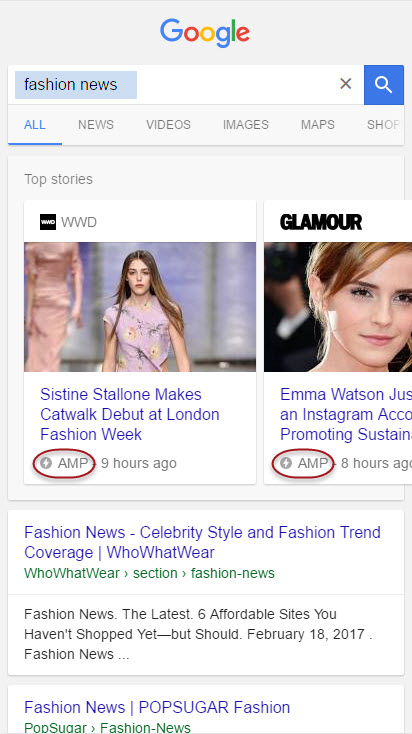412x734 pixels.
Task: Open the POPSUGAR Fashion News result
Action: (157, 707)
